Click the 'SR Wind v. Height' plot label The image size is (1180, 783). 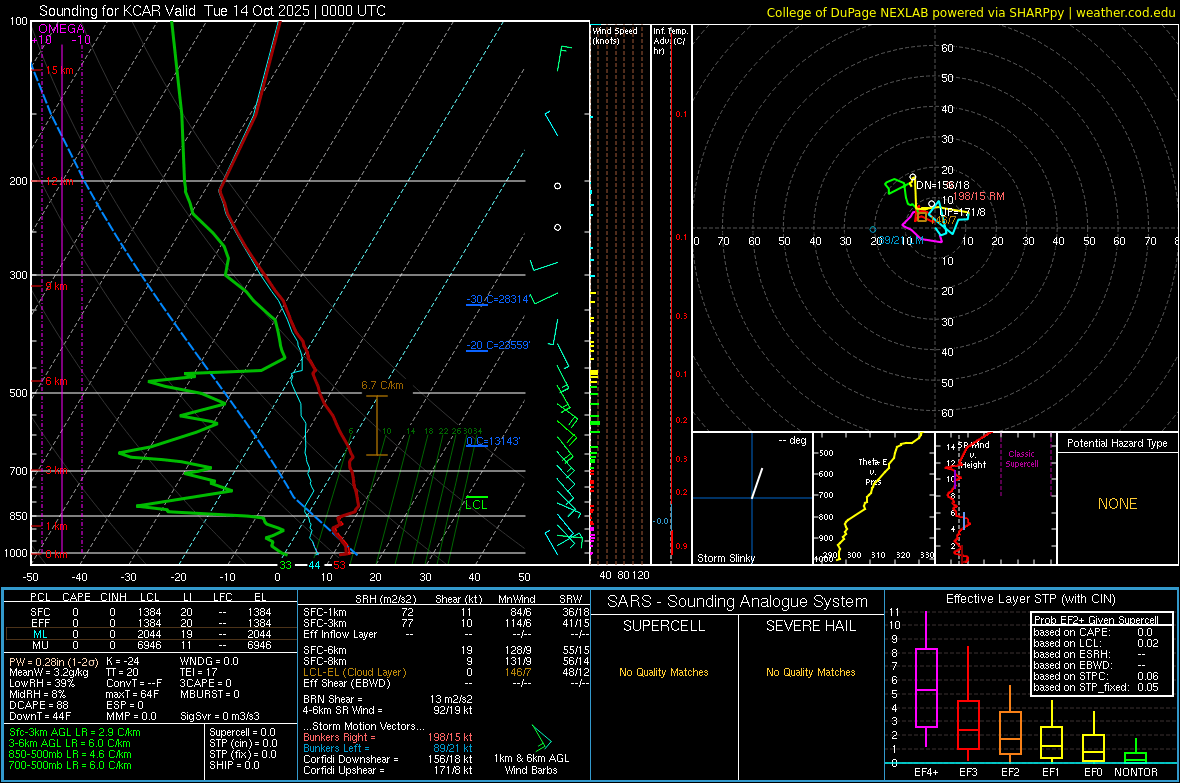click(974, 455)
